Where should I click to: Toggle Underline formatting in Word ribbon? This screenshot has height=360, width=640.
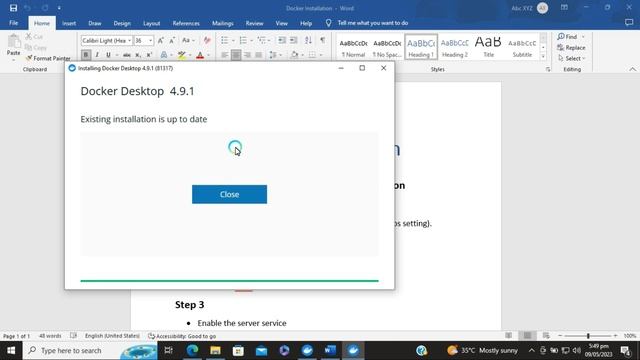click(x=108, y=55)
